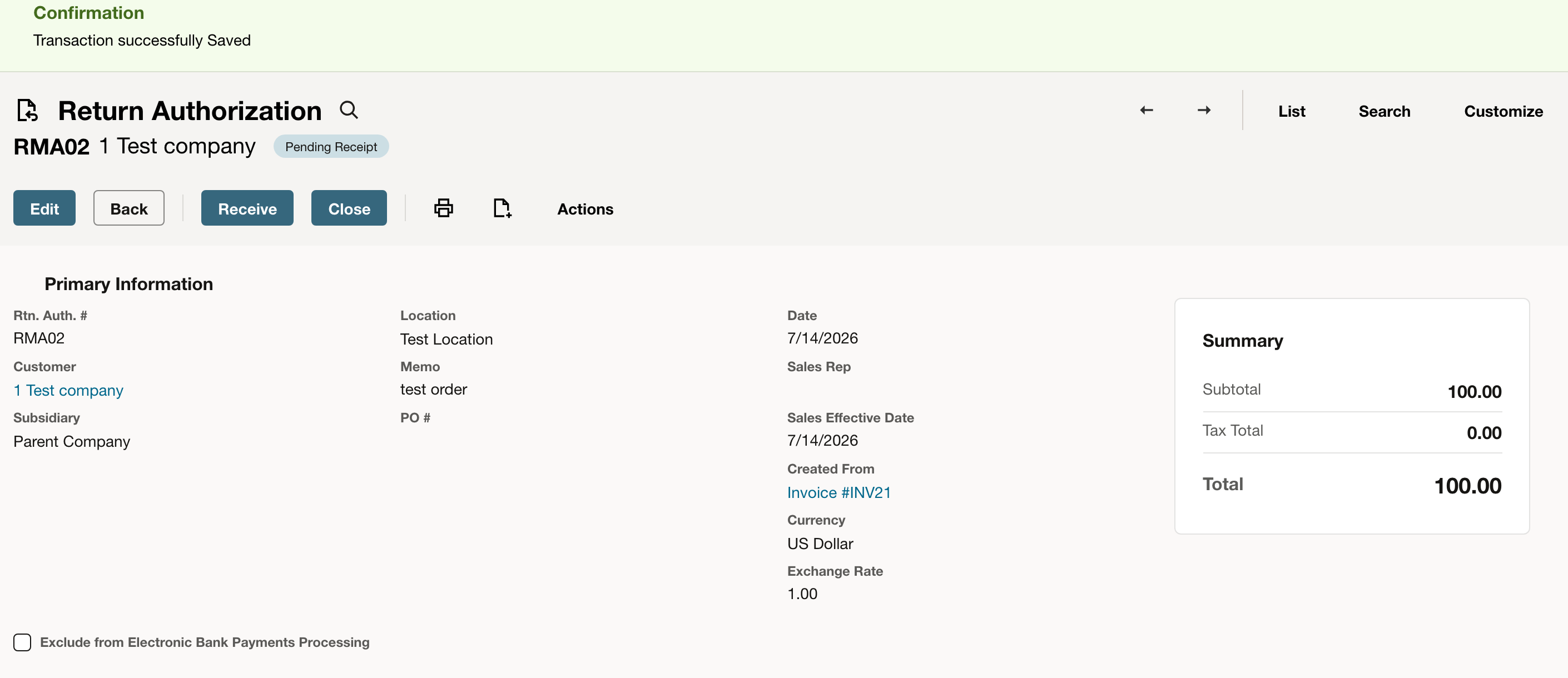The image size is (1568, 678).
Task: Toggle Exclude from Electronic Bank Payments checkbox
Action: pyautogui.click(x=23, y=642)
